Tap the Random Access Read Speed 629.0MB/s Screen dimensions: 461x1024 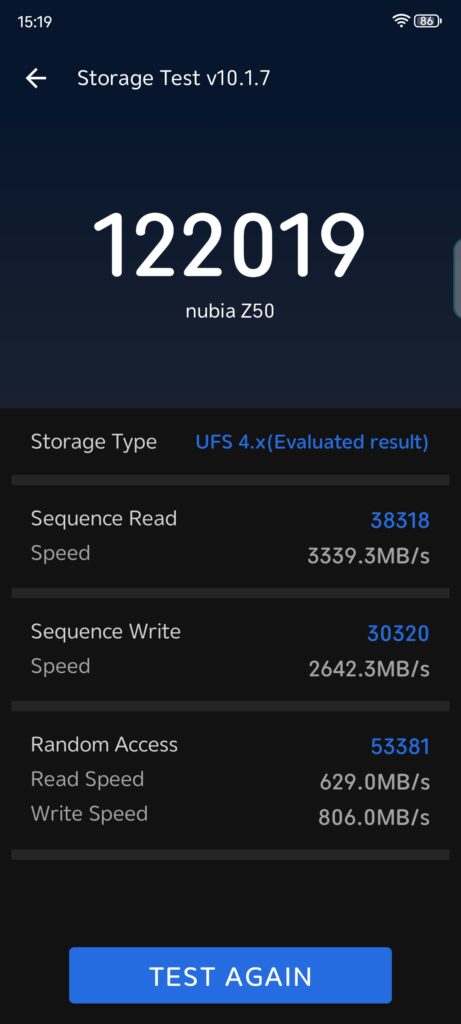pos(375,782)
